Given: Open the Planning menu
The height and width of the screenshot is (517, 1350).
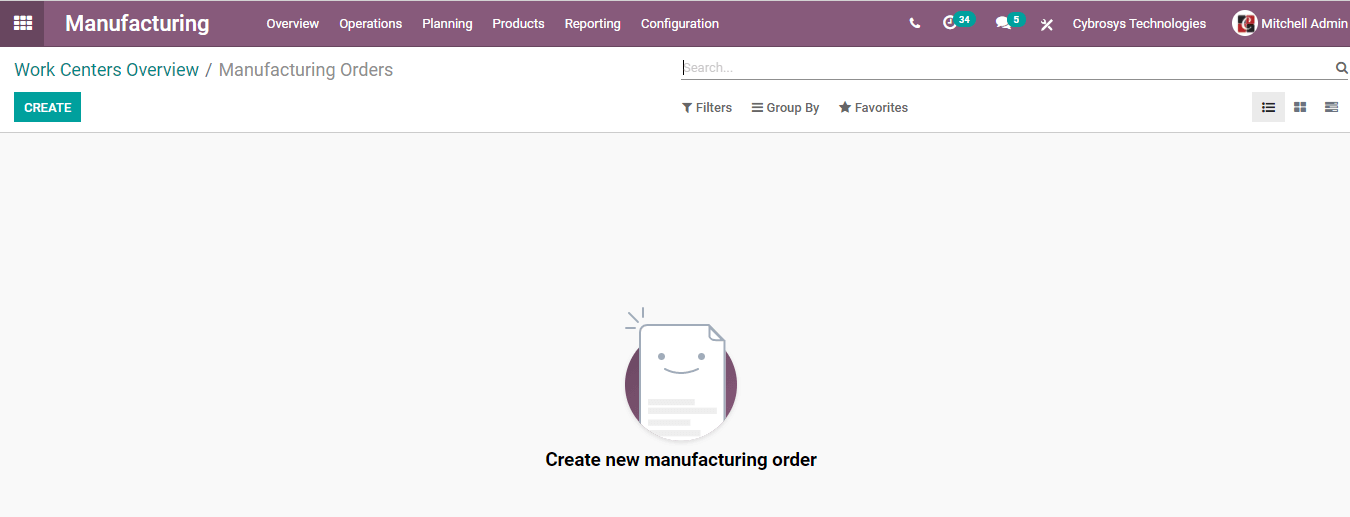Looking at the screenshot, I should [x=447, y=24].
